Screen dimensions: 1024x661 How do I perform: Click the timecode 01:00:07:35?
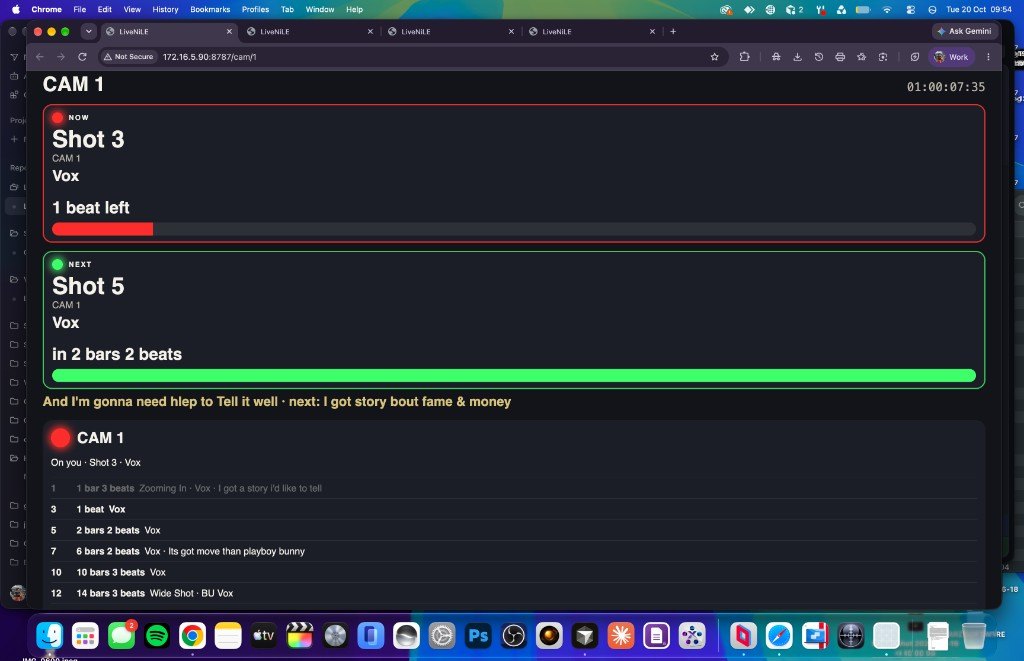pos(946,87)
